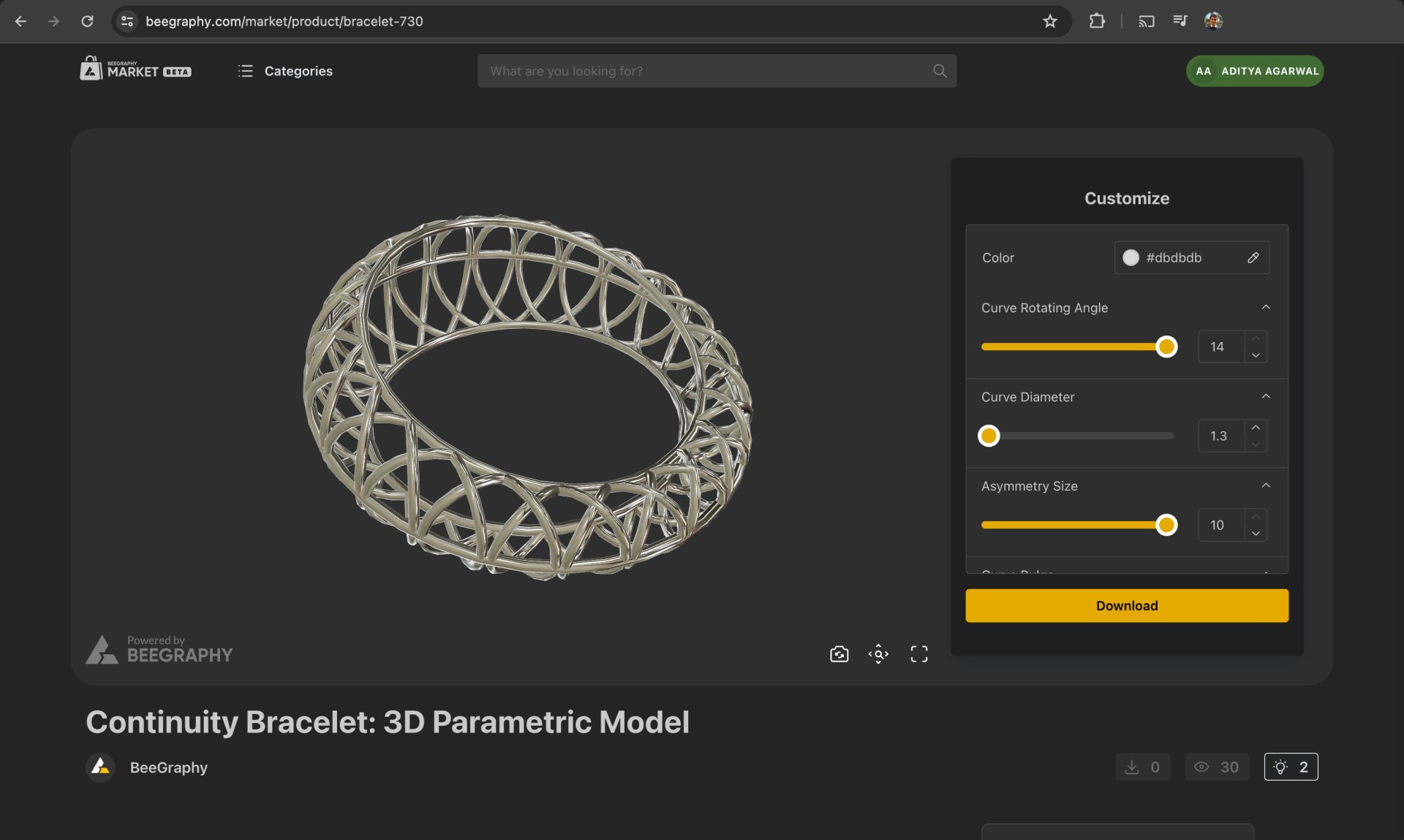Viewport: 1404px width, 840px height.
Task: Collapse the Curve Diameter section
Action: click(x=1266, y=396)
